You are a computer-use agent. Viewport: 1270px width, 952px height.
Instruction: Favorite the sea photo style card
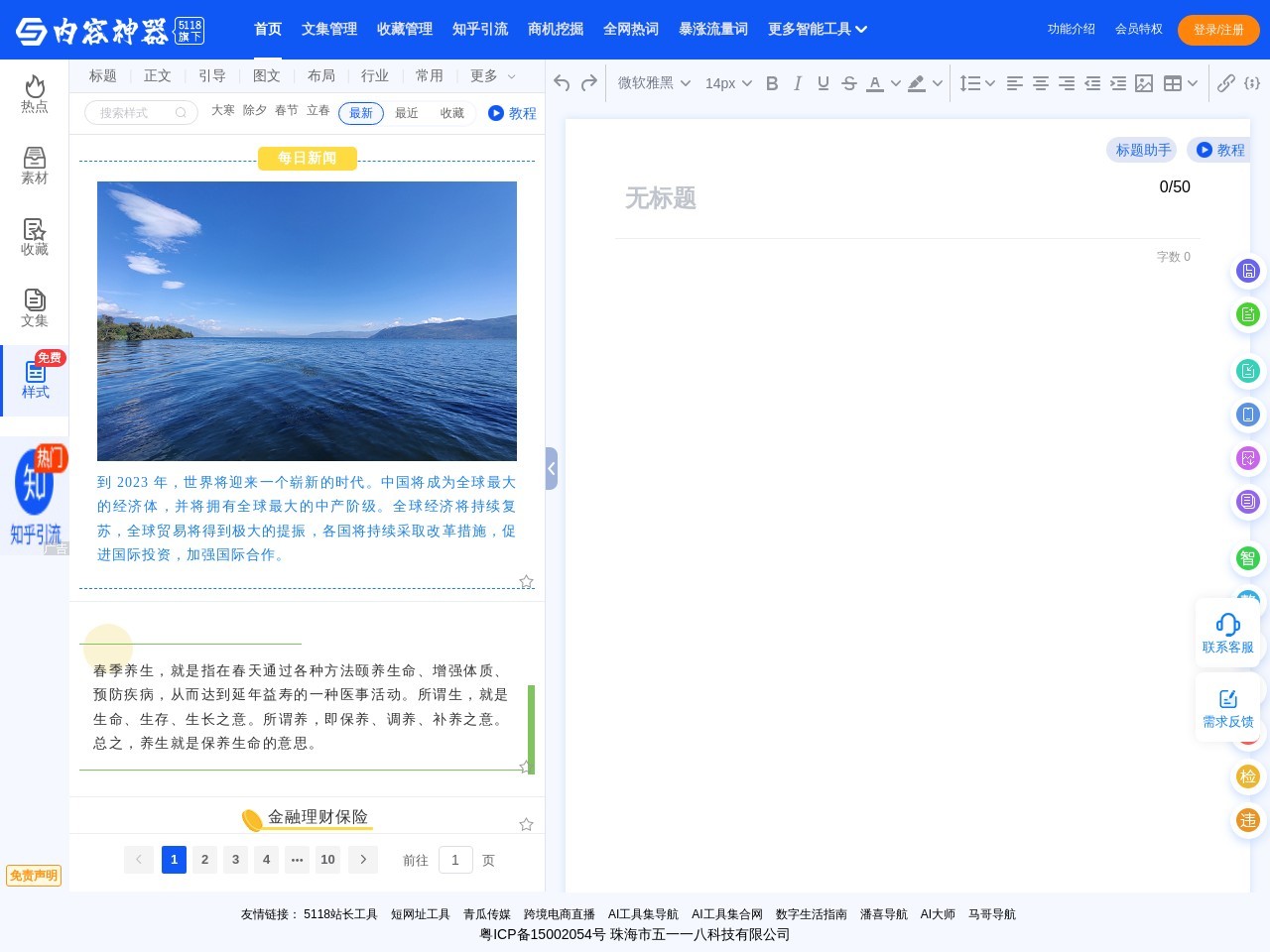(526, 582)
